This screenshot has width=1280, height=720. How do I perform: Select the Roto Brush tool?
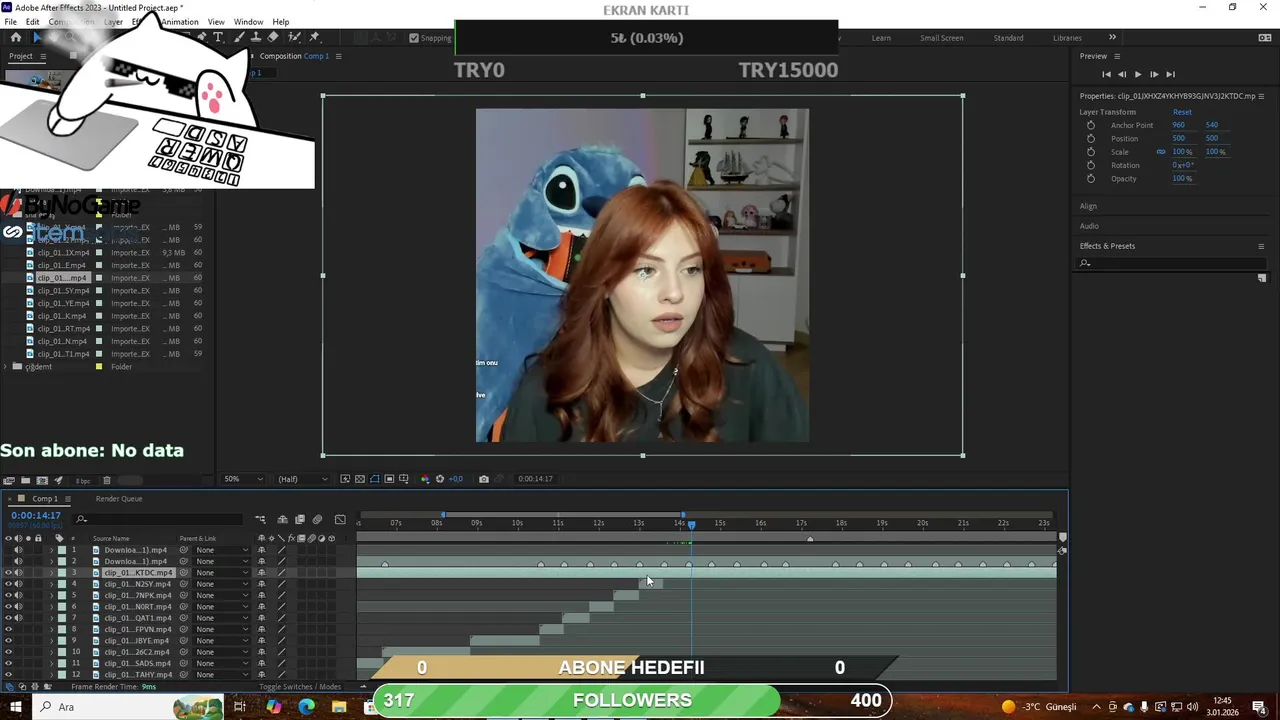click(295, 37)
